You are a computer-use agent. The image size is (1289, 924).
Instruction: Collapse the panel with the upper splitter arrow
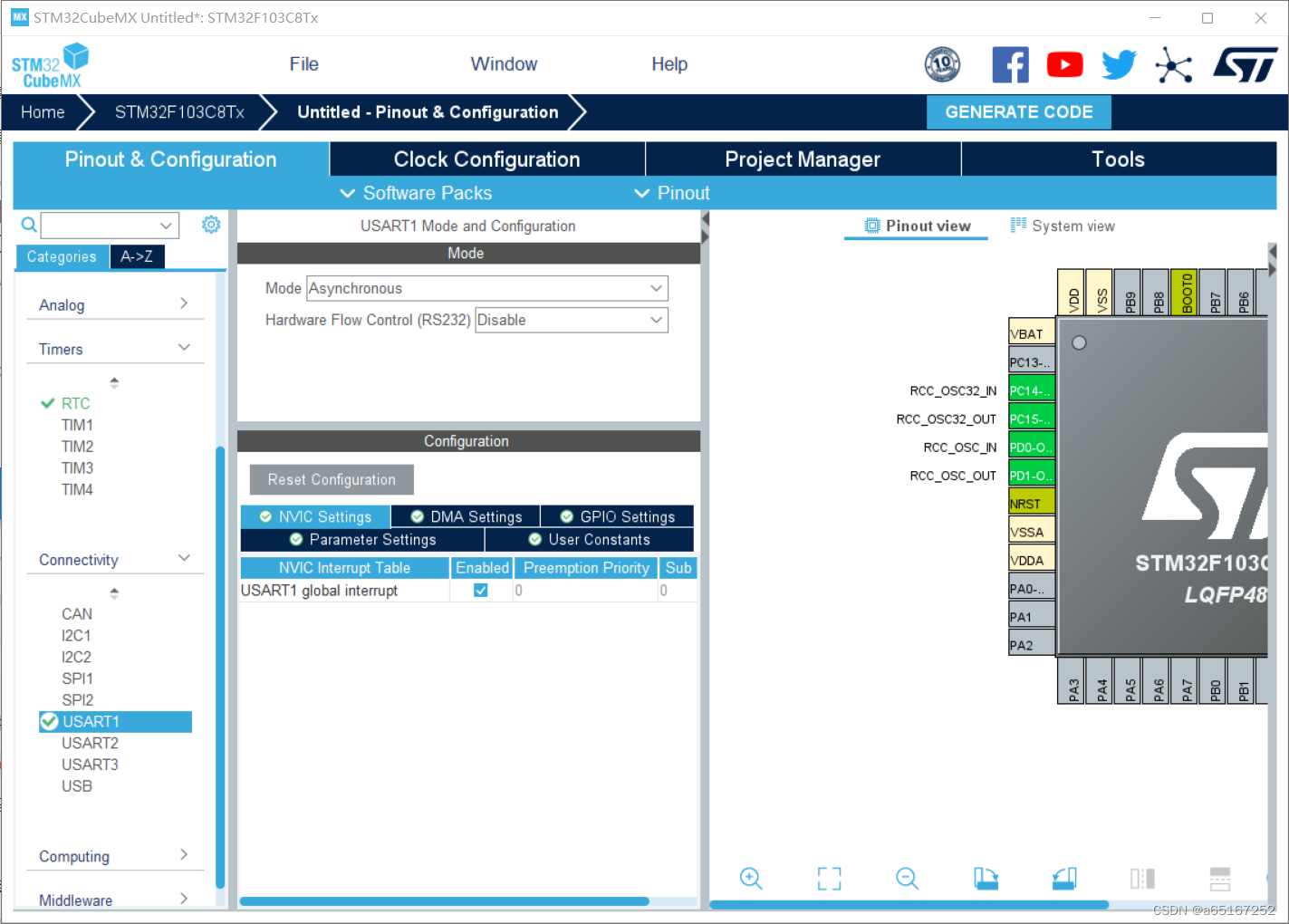705,219
